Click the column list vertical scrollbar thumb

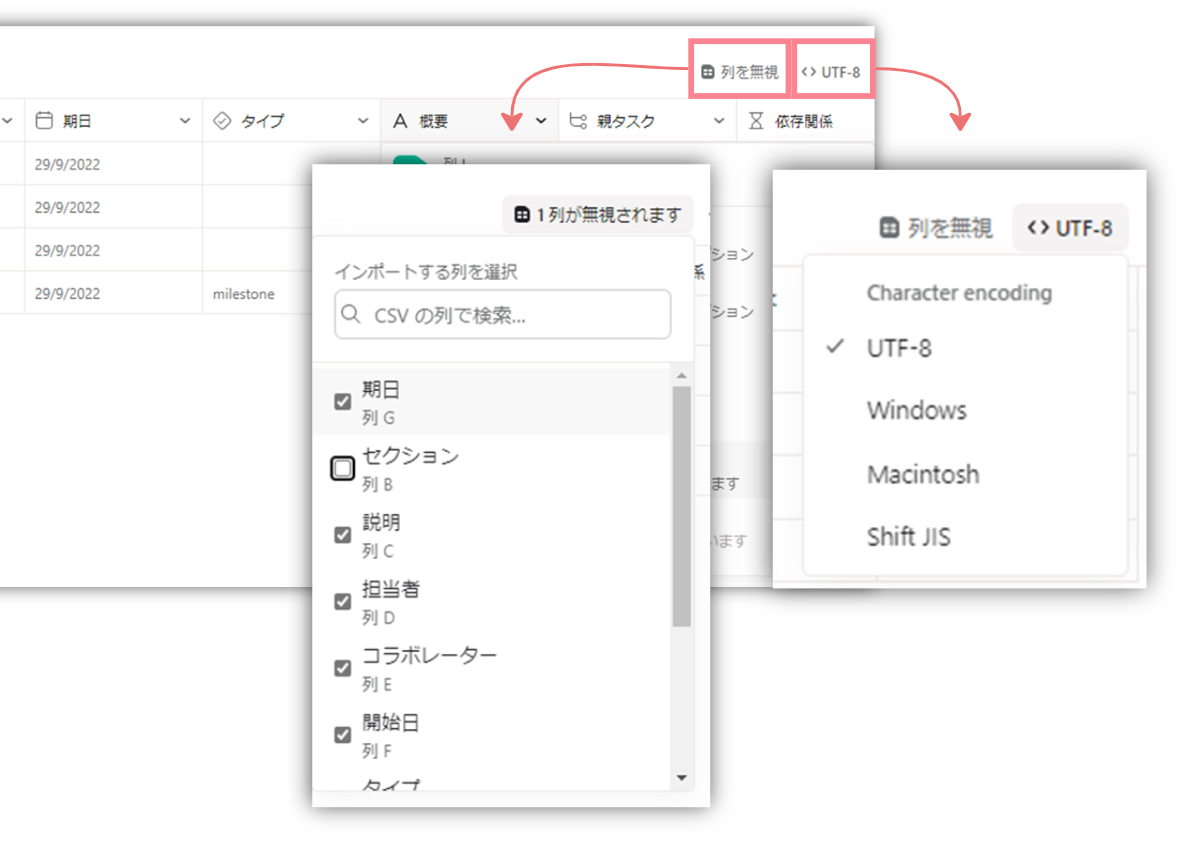681,505
